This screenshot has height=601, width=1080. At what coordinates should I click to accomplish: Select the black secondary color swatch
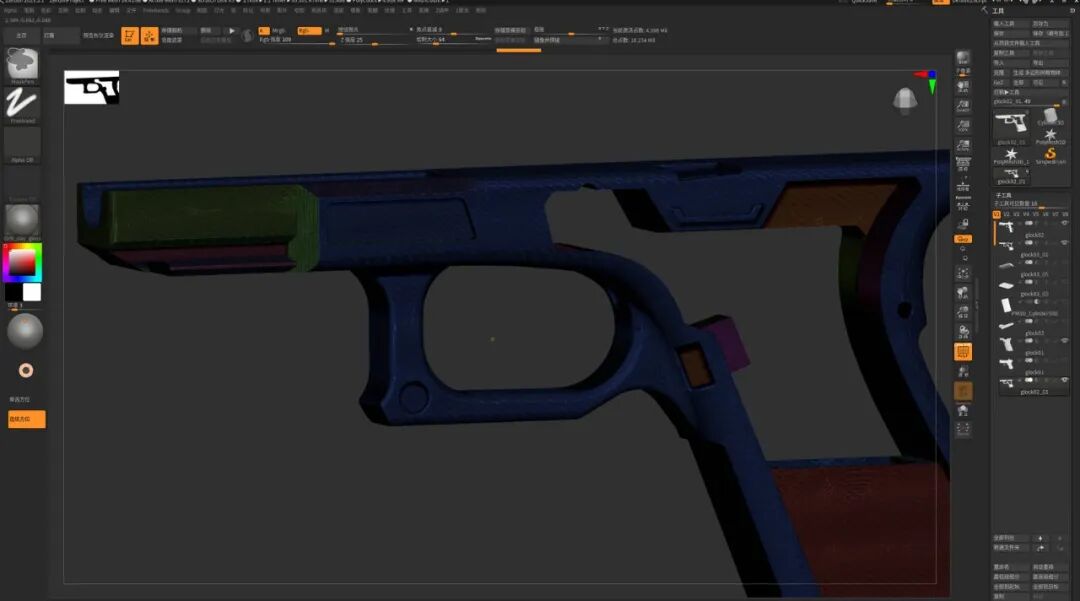click(x=14, y=292)
